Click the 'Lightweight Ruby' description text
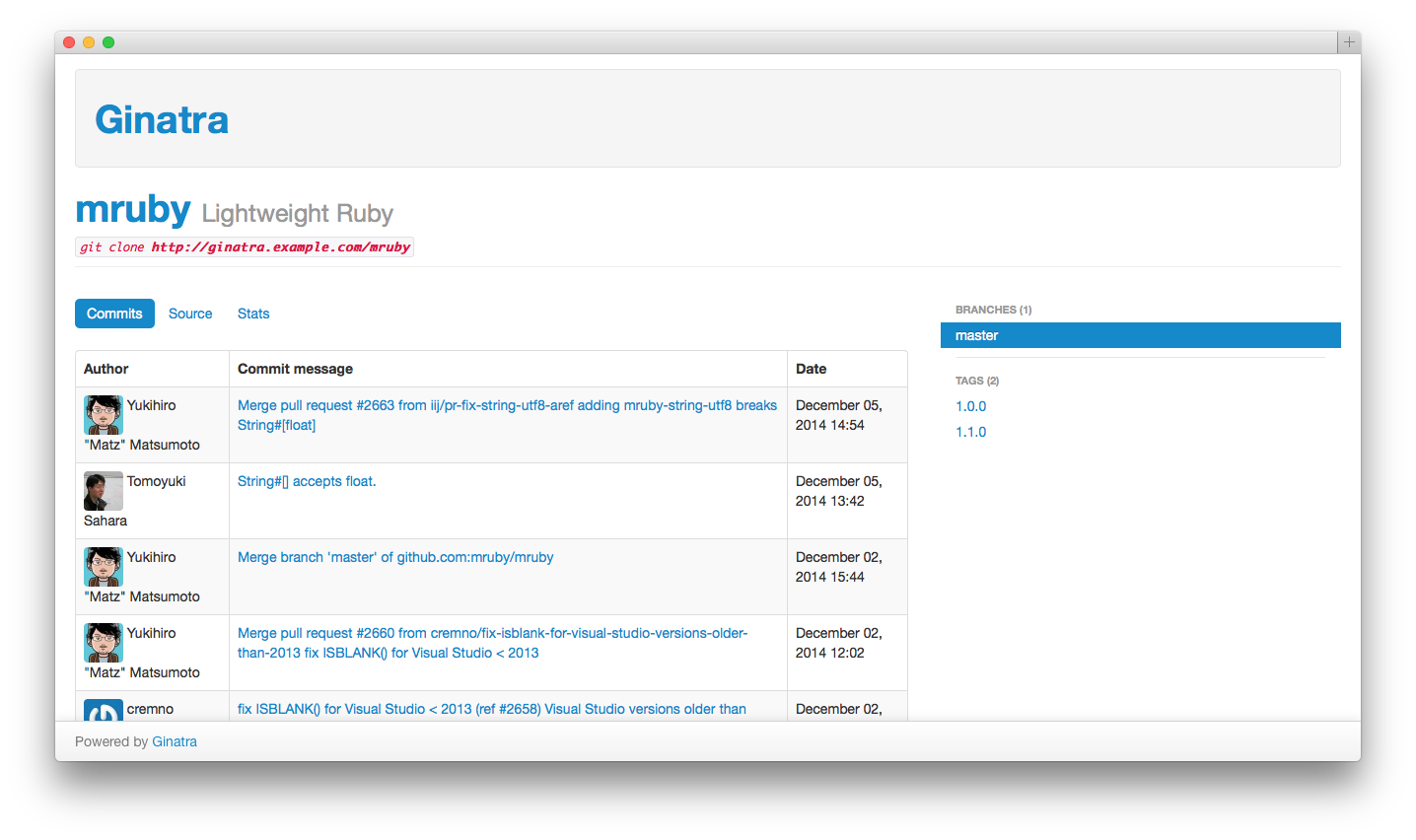 pos(297,214)
